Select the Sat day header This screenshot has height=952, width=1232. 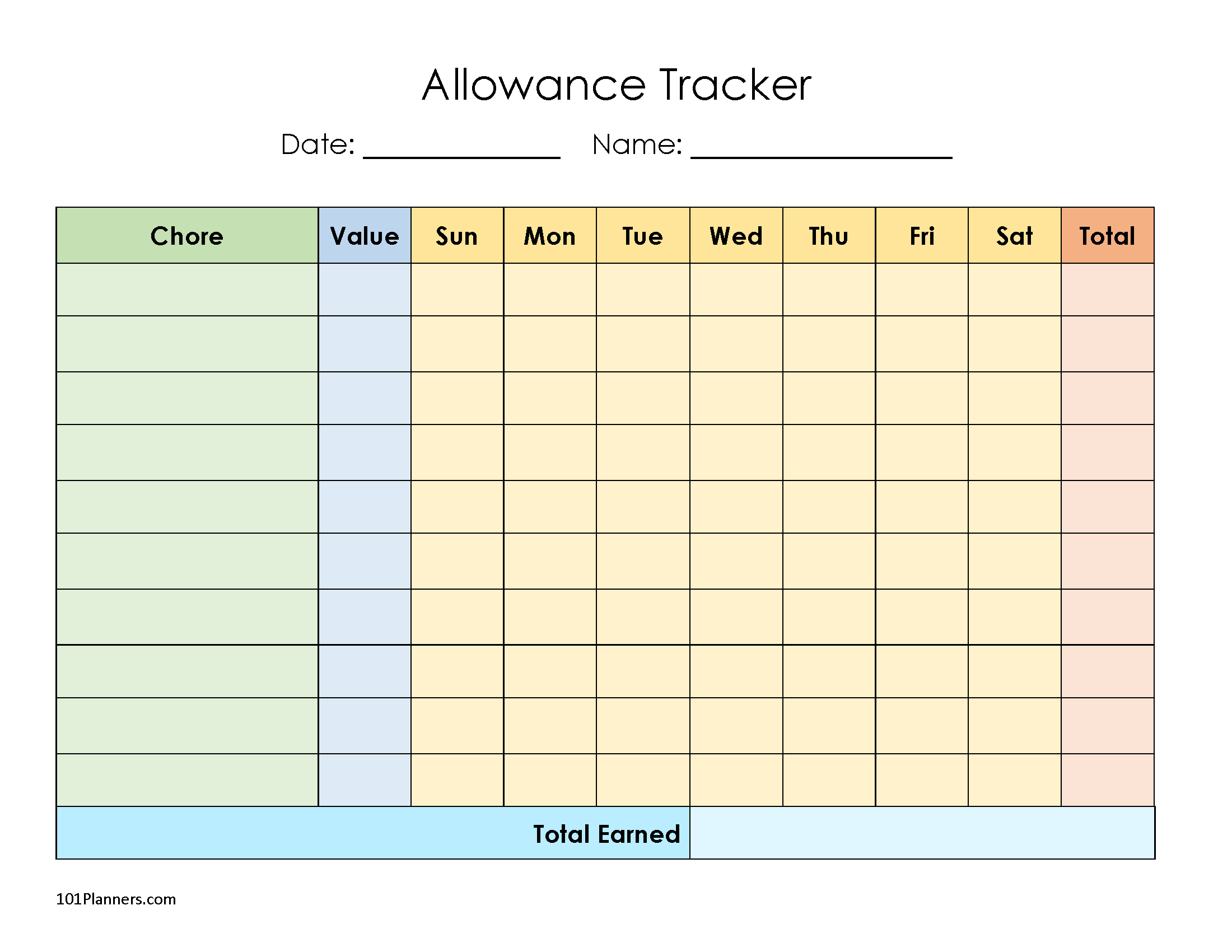pyautogui.click(x=1014, y=236)
